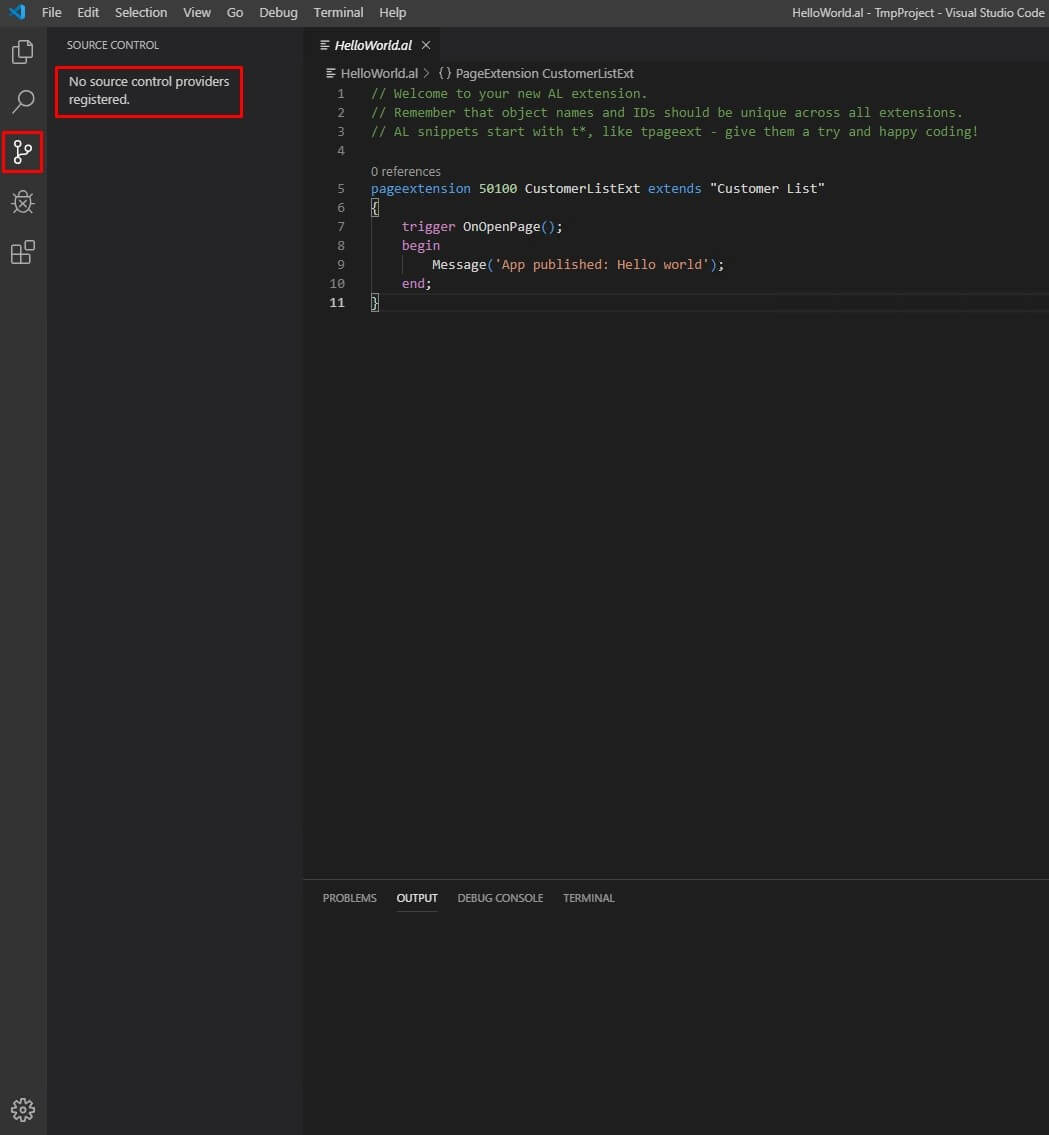This screenshot has width=1049, height=1135.
Task: Click the 'App published: Hello world' string
Action: 602,264
